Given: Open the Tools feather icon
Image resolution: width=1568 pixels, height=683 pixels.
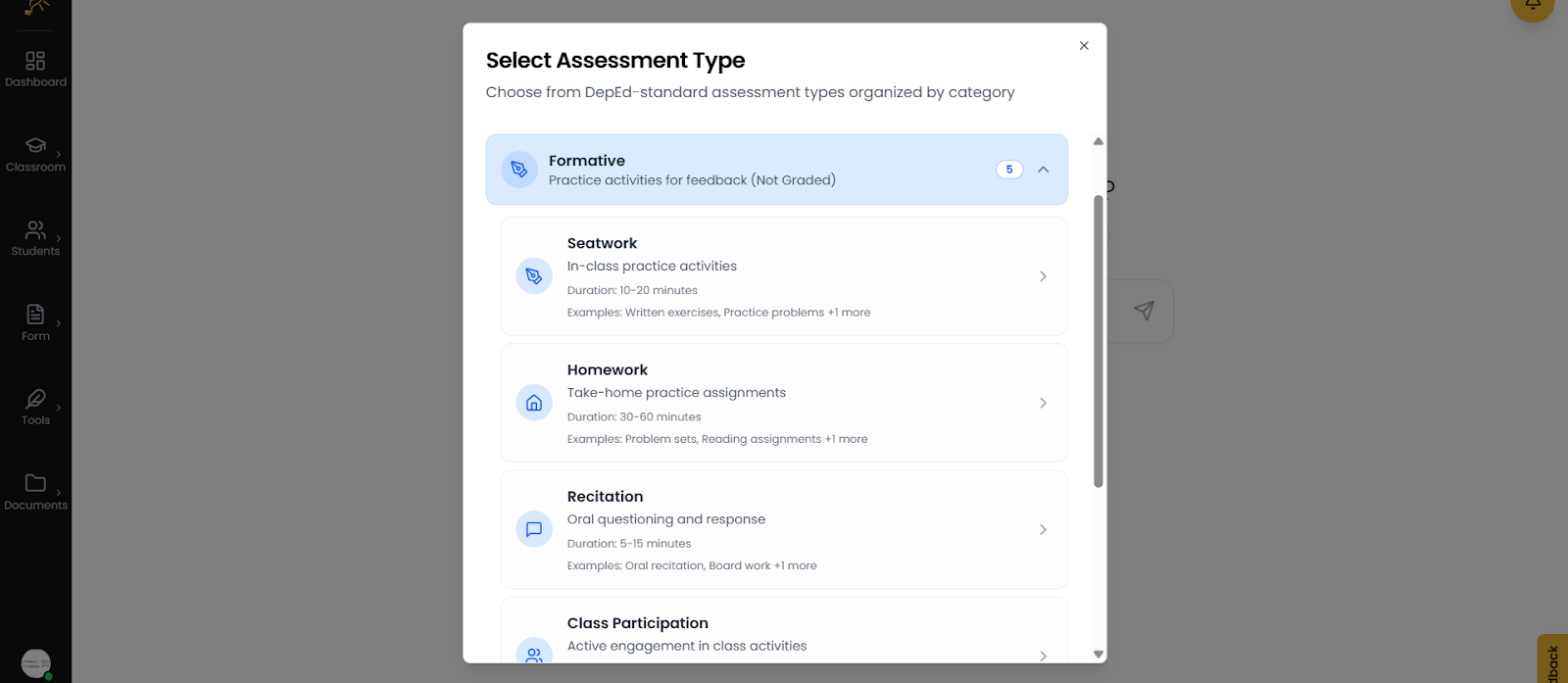Looking at the screenshot, I should click(x=35, y=399).
